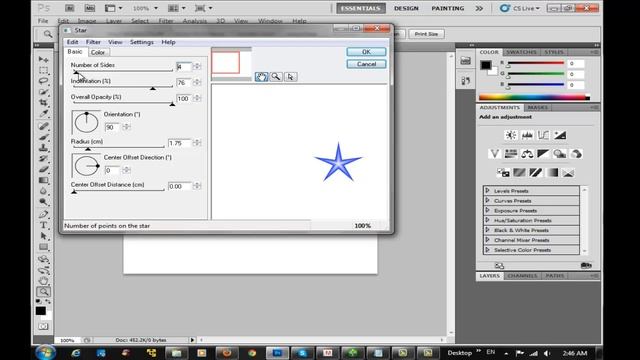Image resolution: width=640 pixels, height=360 pixels.
Task: Click the Radius value stepper
Action: 197,142
